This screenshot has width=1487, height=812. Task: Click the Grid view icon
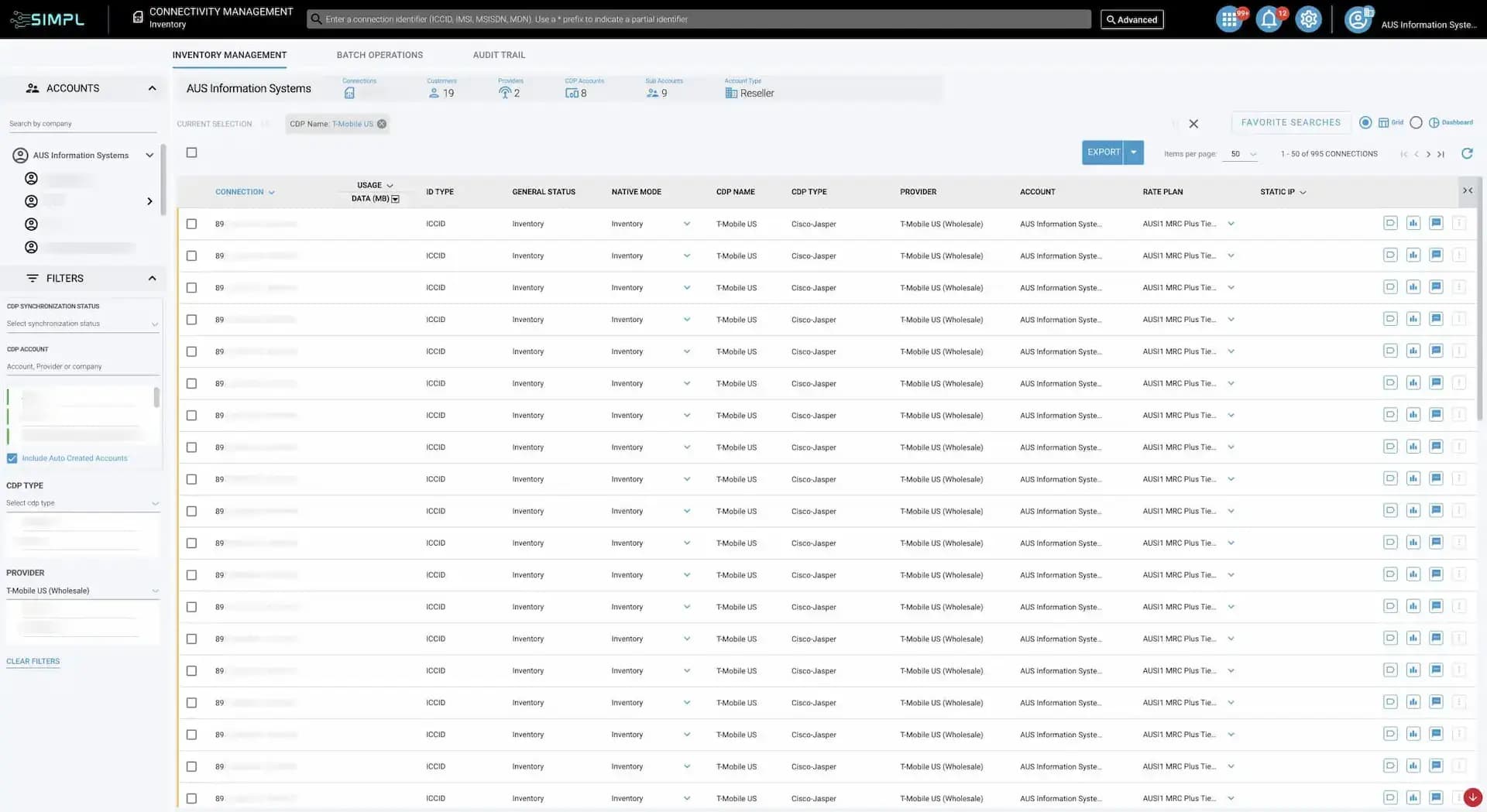coord(1383,122)
